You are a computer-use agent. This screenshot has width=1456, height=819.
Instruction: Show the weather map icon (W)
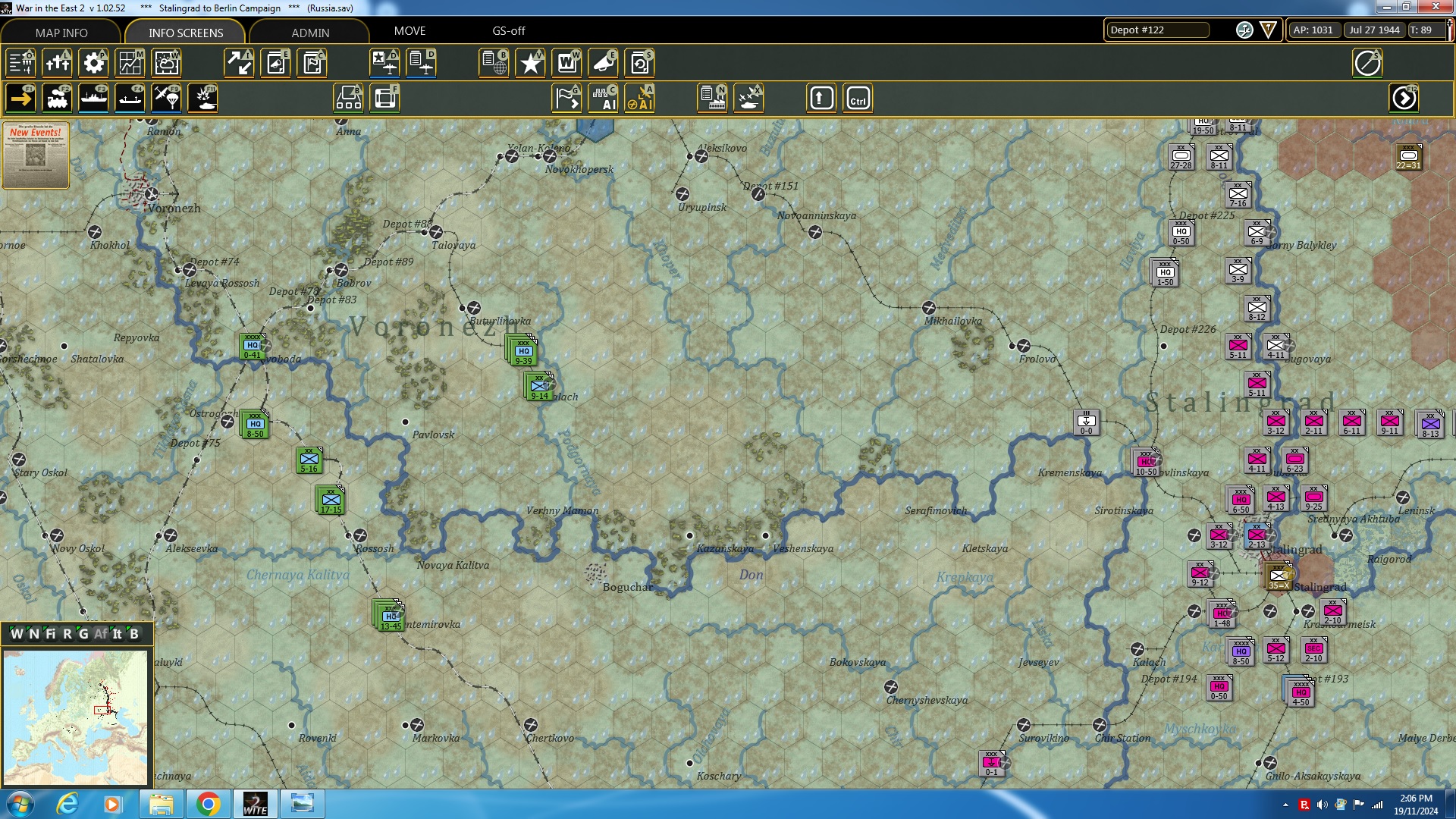167,63
